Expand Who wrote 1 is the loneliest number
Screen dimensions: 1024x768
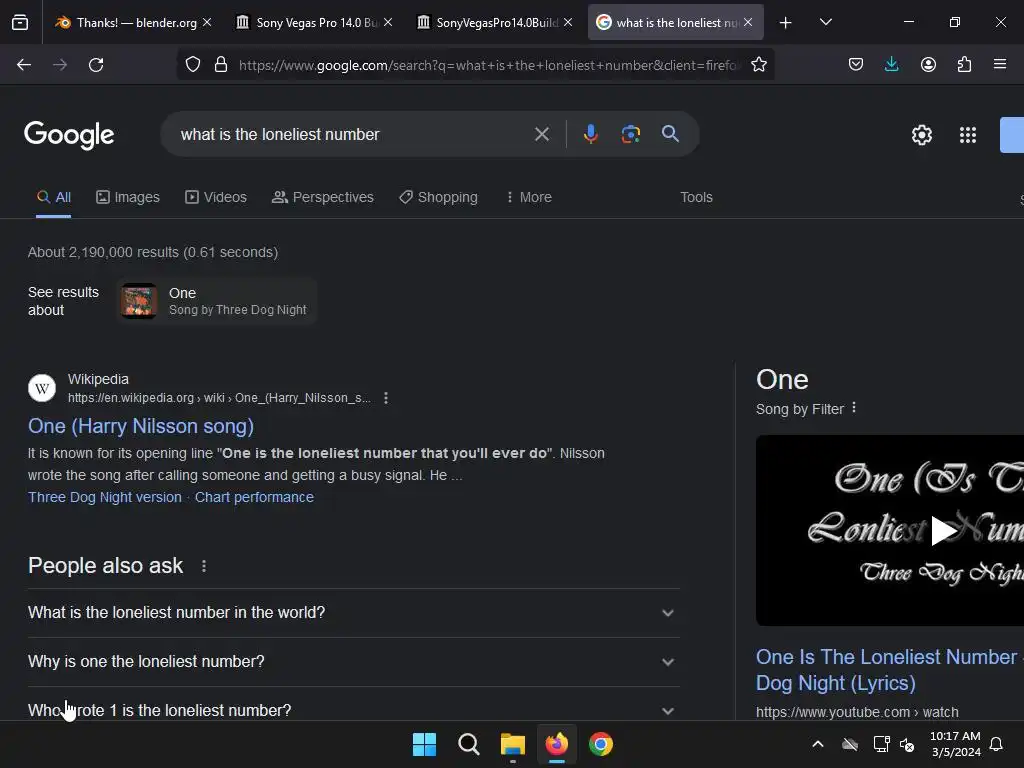354,710
